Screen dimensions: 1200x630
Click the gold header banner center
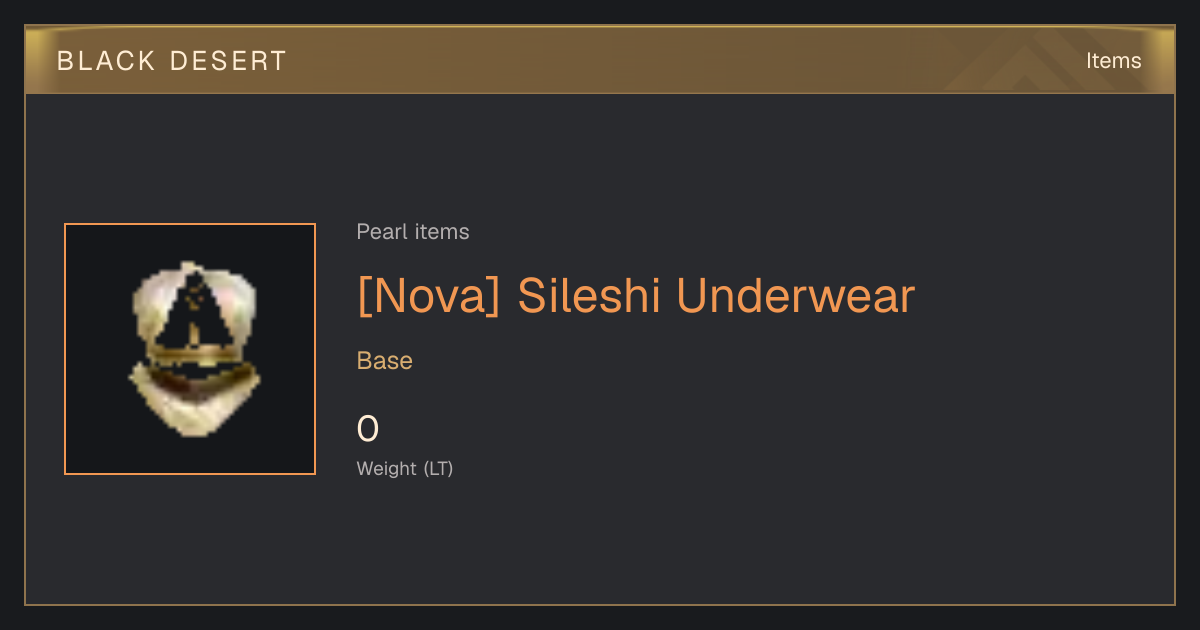(600, 60)
